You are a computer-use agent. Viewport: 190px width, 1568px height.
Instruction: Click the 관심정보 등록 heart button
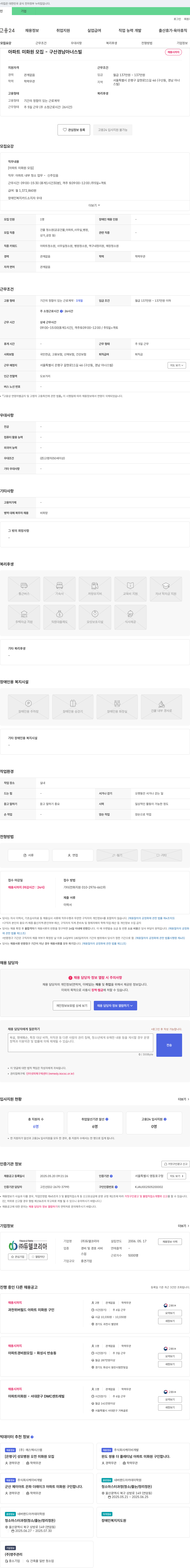[x=74, y=130]
